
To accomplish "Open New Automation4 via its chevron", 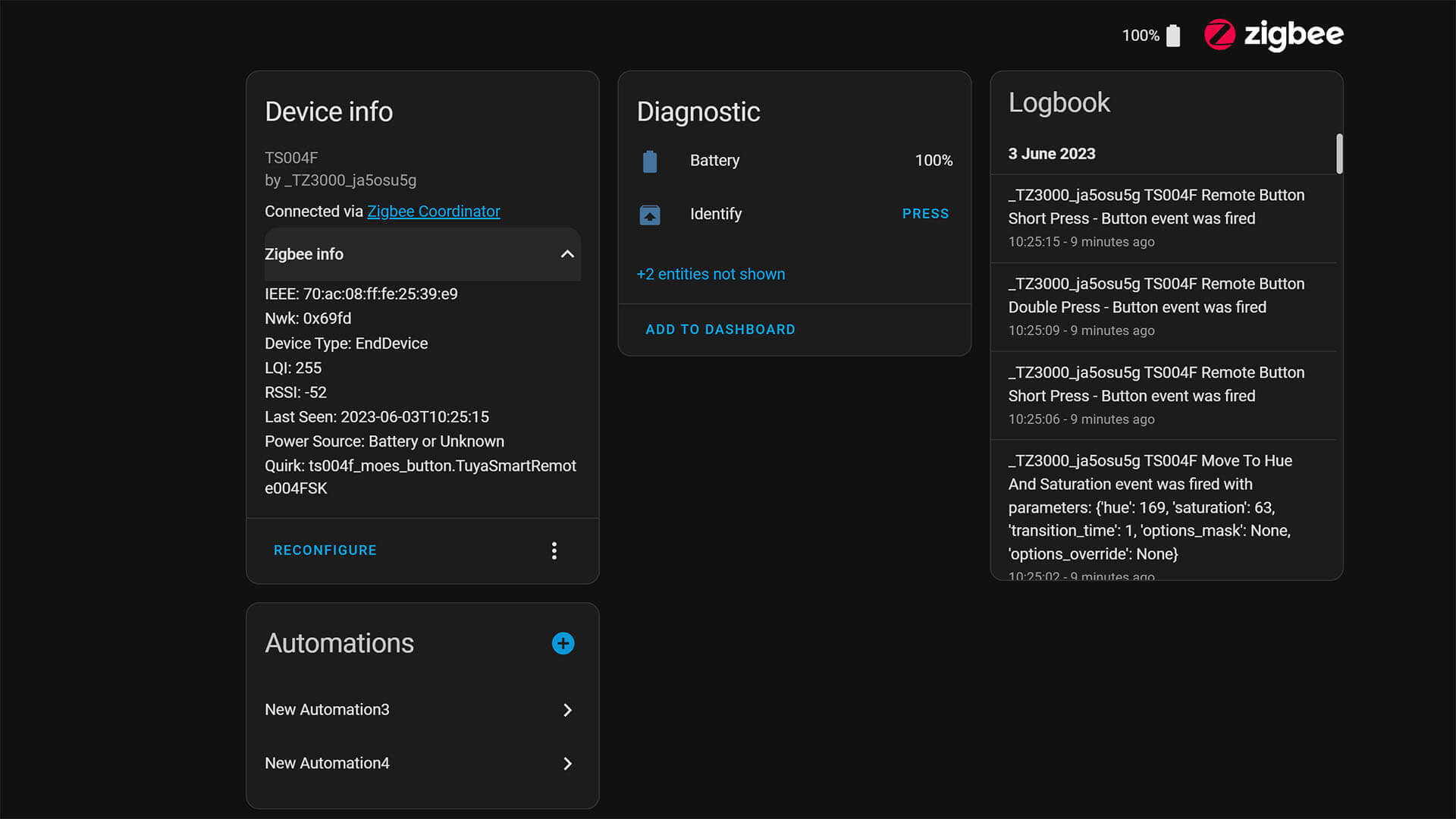I will point(567,764).
